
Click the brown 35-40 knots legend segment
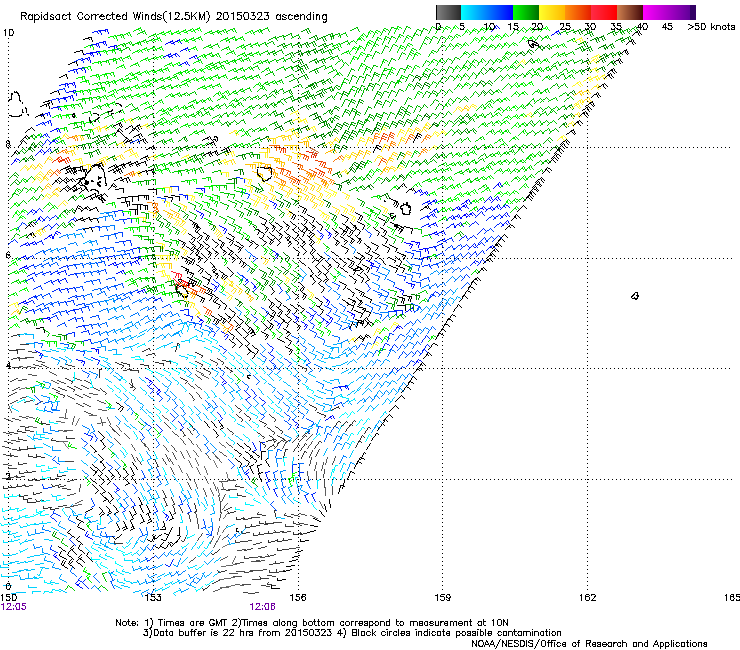point(630,12)
